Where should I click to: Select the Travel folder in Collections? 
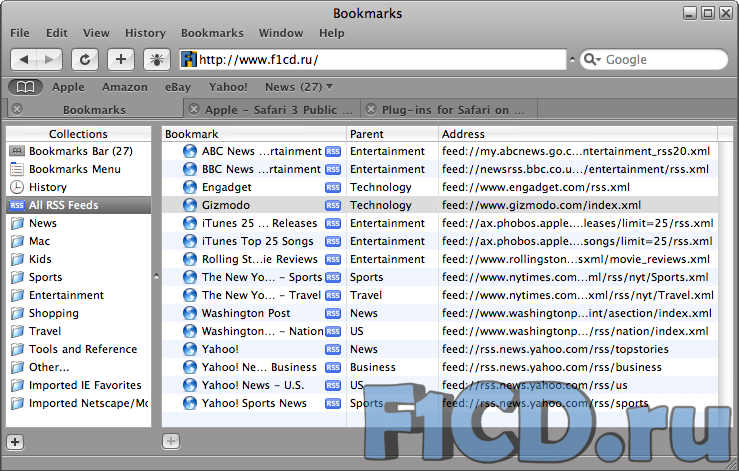coord(79,331)
